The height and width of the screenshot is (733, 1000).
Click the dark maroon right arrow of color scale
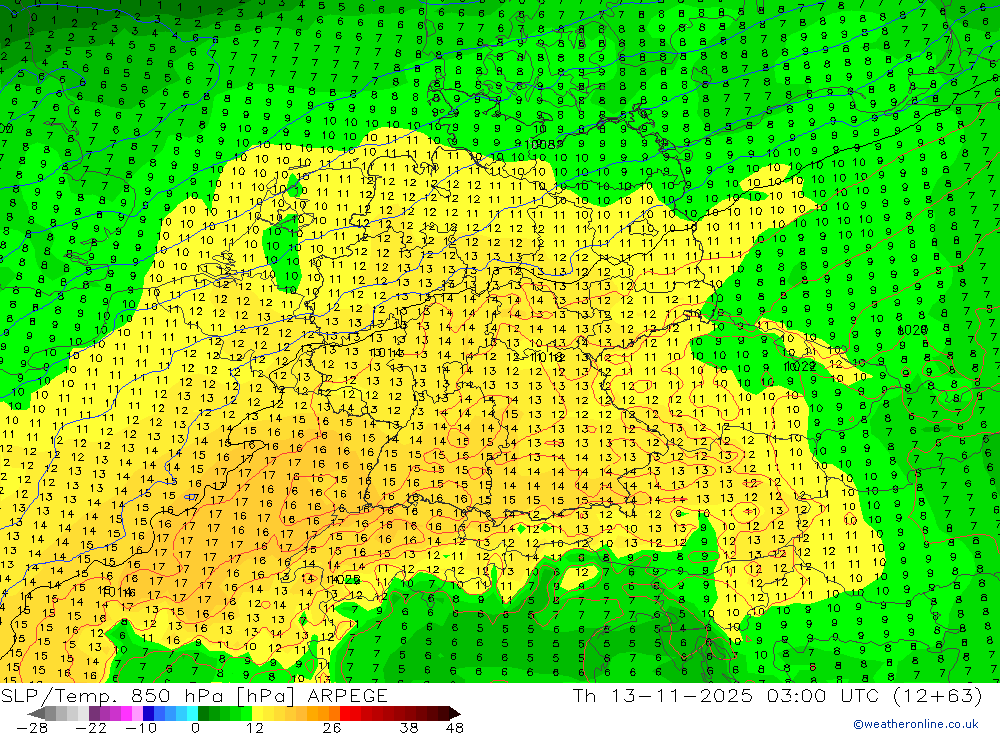coord(454,713)
